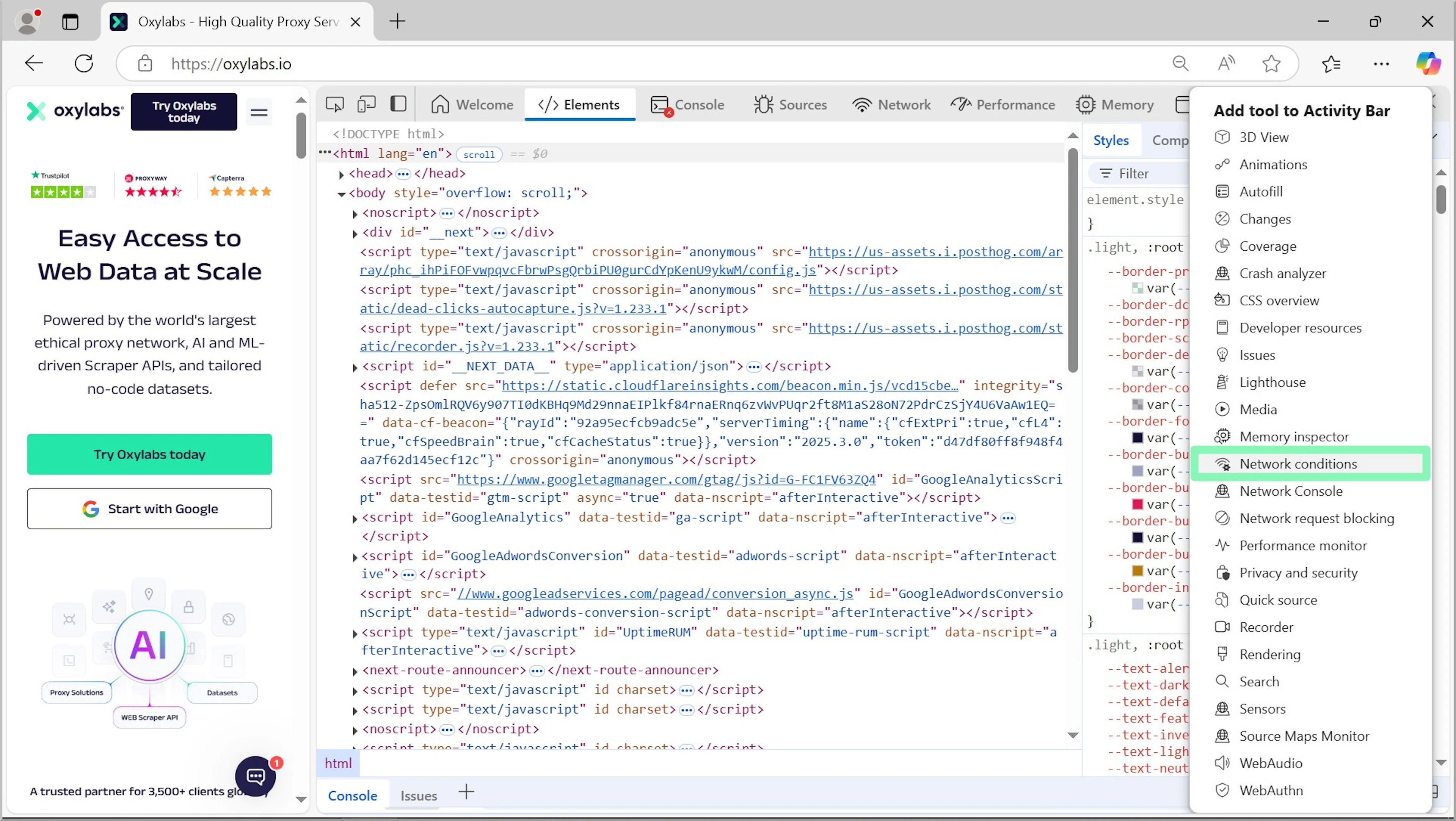Add Lighthouse tool to Activity Bar
Screen dimensions: 1456x821
1272,382
